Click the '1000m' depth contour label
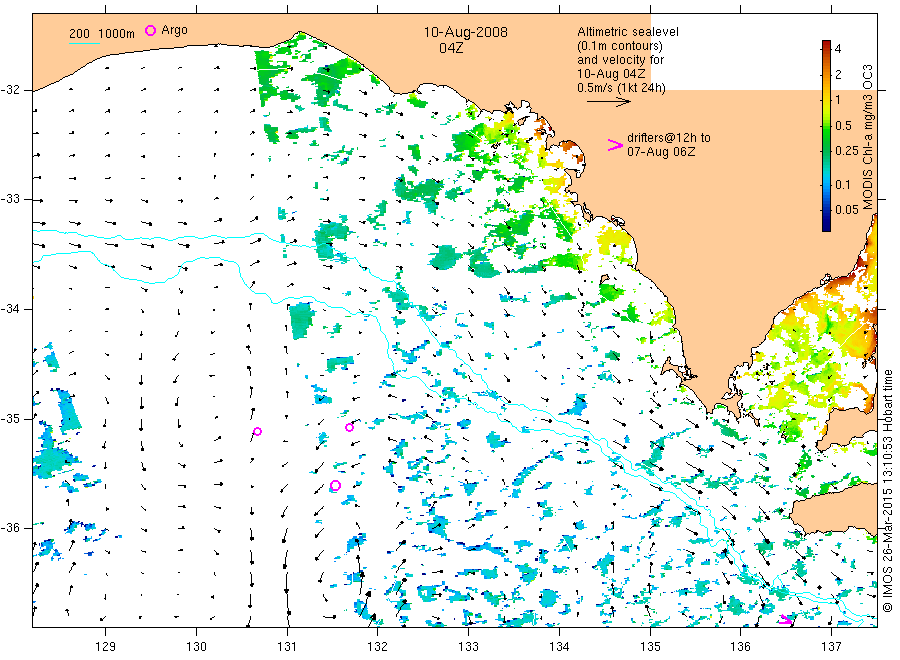The image size is (900, 660). 117,34
